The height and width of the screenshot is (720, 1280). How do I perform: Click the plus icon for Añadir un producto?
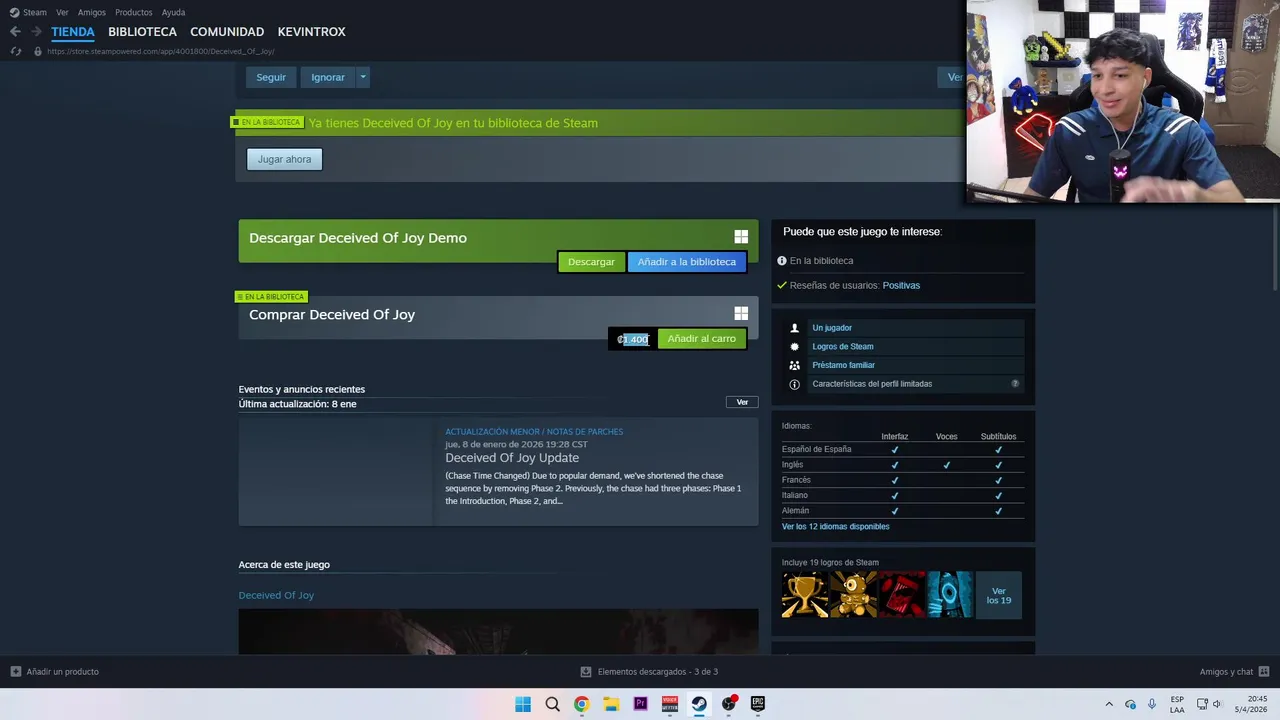tap(15, 672)
